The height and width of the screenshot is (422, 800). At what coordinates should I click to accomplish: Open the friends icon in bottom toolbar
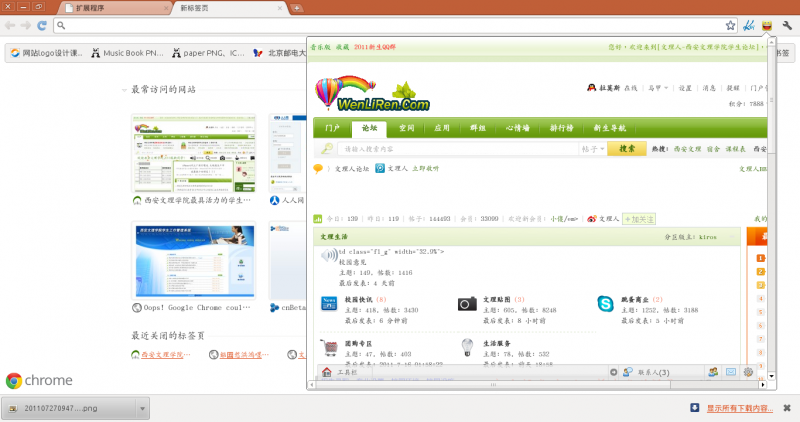[x=713, y=372]
